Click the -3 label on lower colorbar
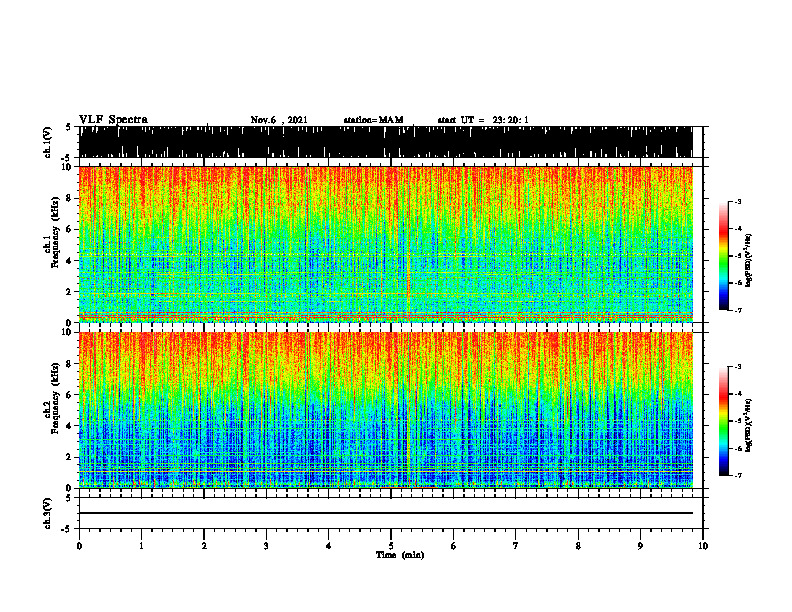 point(736,367)
